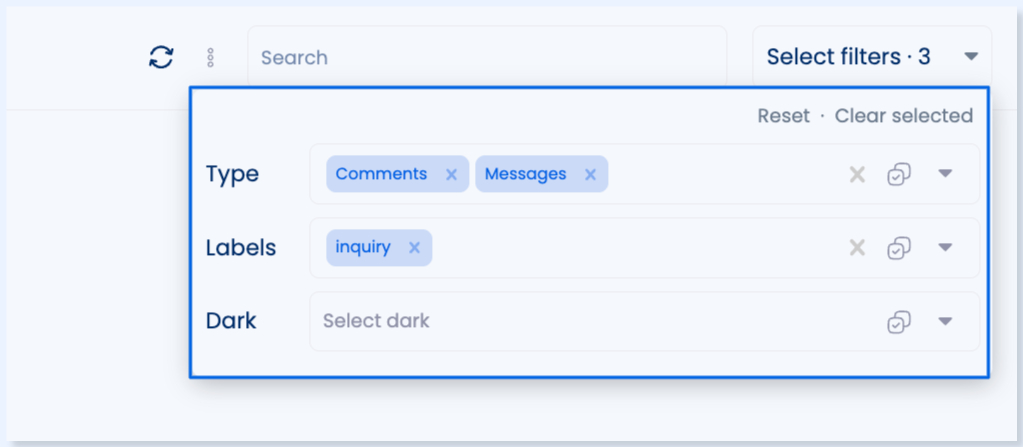Select the inquiry chip label

click(363, 248)
